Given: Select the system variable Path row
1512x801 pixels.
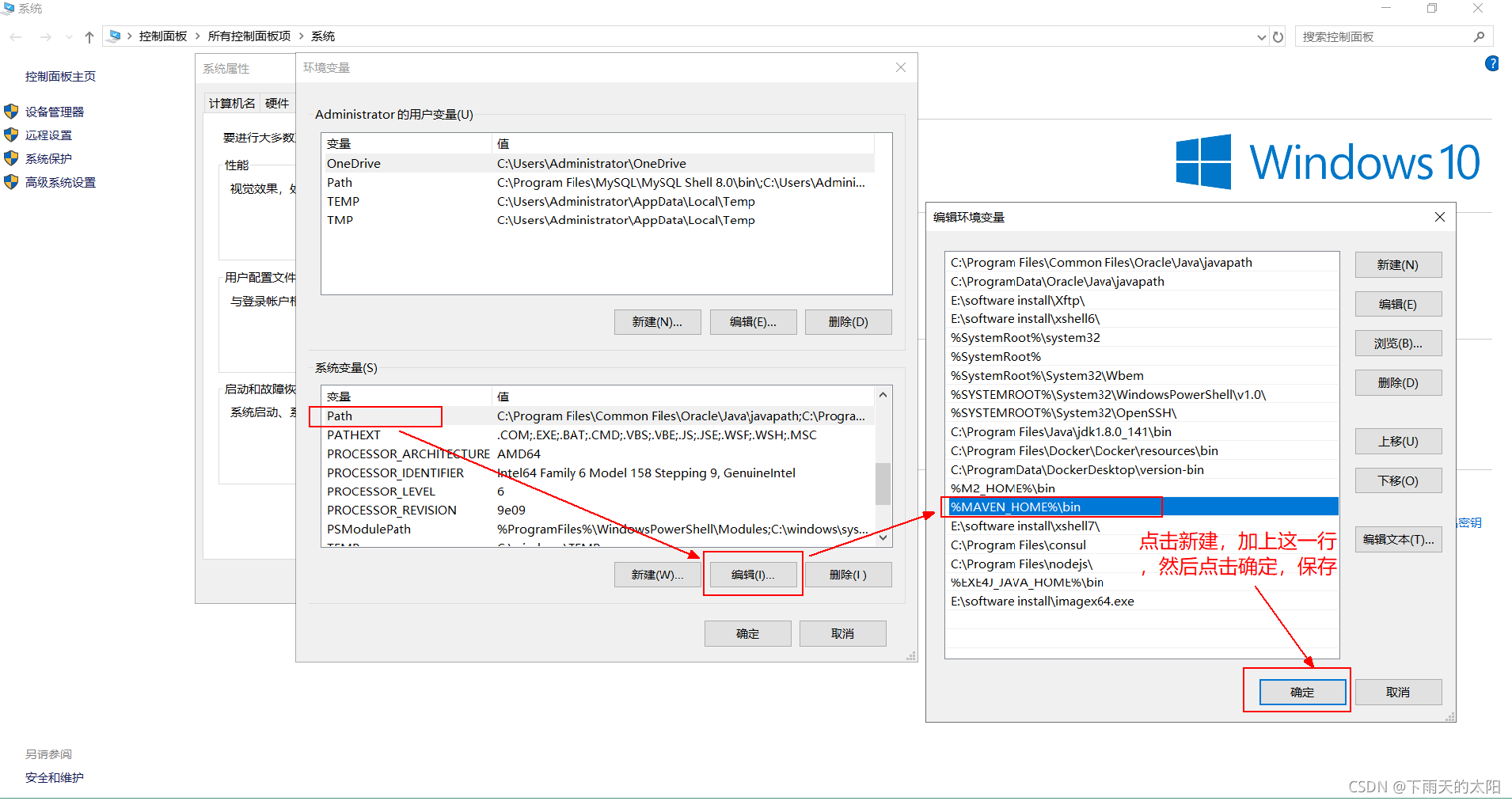Looking at the screenshot, I should pos(598,416).
